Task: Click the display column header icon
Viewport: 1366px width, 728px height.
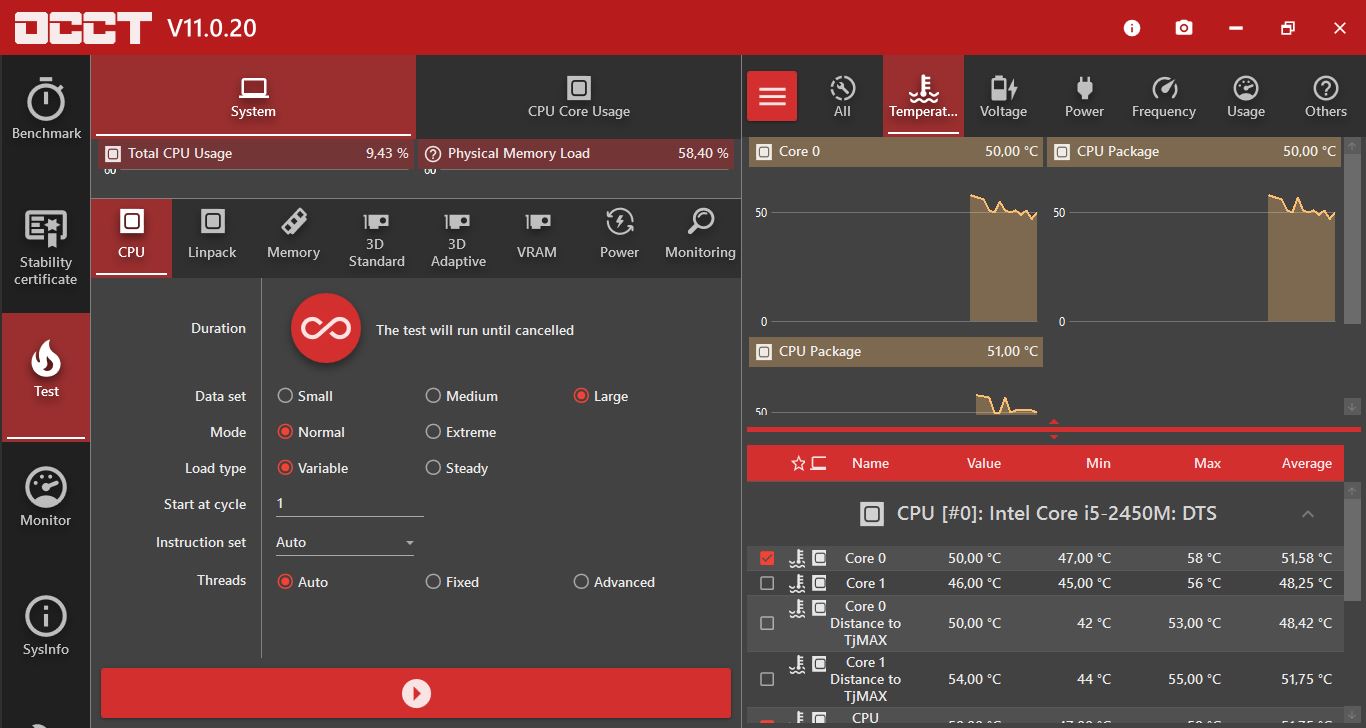Action: tap(819, 463)
